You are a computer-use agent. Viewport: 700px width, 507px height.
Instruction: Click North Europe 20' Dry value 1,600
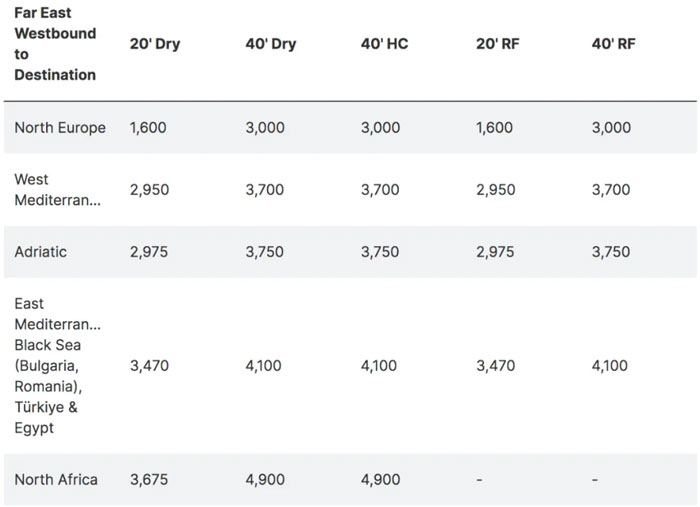pyautogui.click(x=148, y=128)
